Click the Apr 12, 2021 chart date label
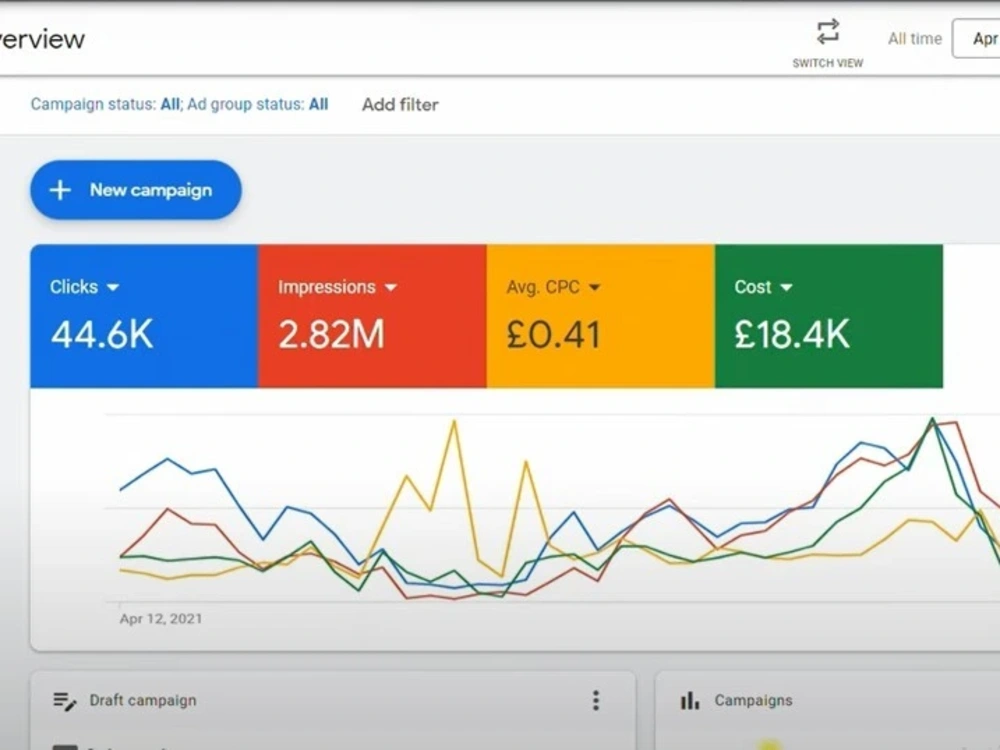Viewport: 1000px width, 750px height. (x=161, y=619)
